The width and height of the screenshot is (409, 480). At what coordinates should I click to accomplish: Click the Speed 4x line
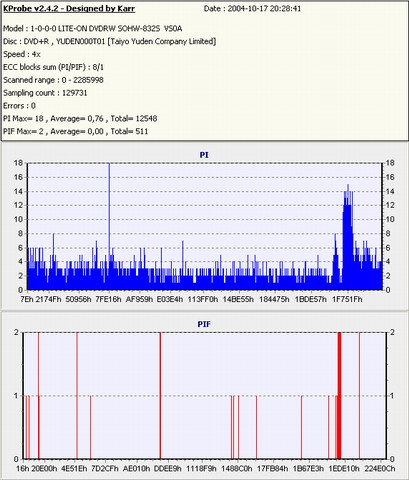22,54
